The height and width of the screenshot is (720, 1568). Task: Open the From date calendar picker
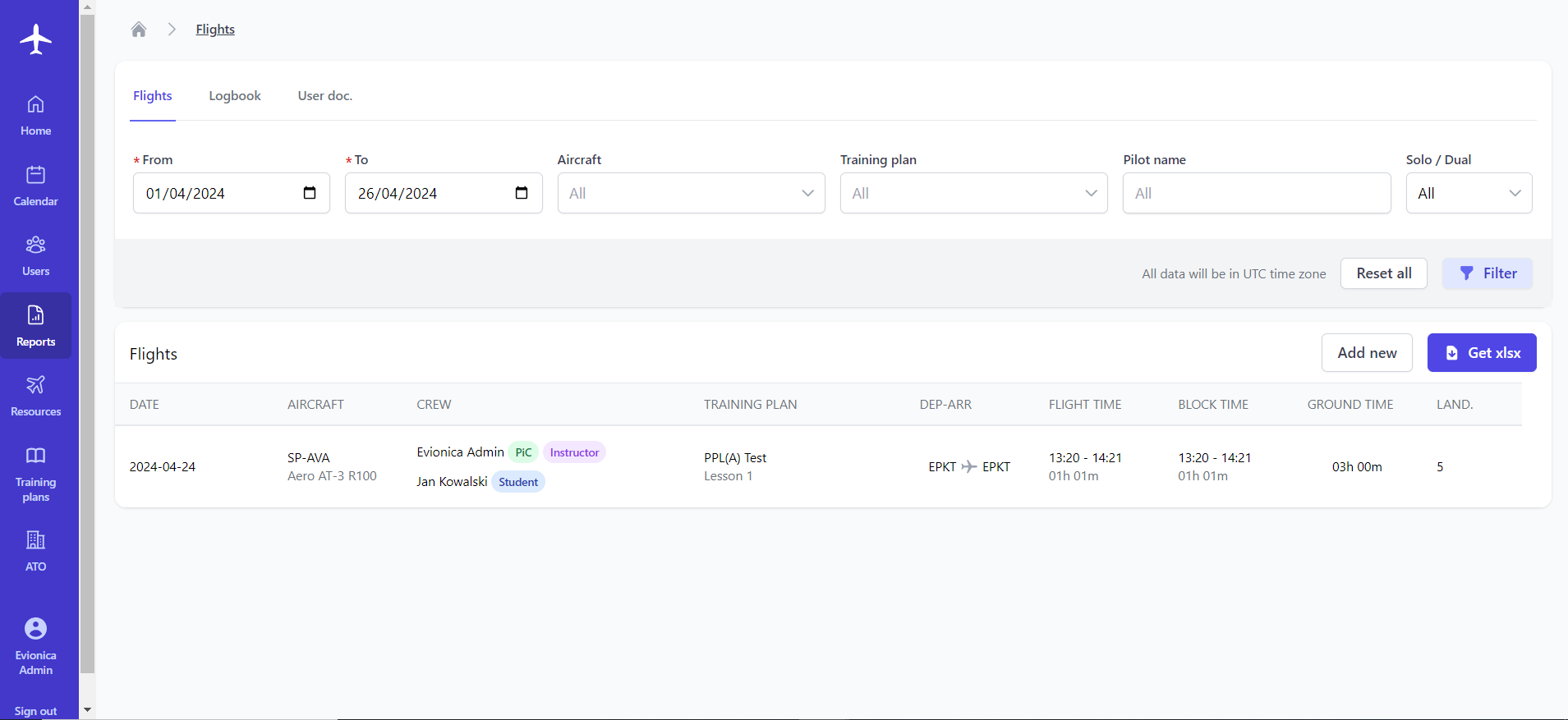(x=310, y=193)
